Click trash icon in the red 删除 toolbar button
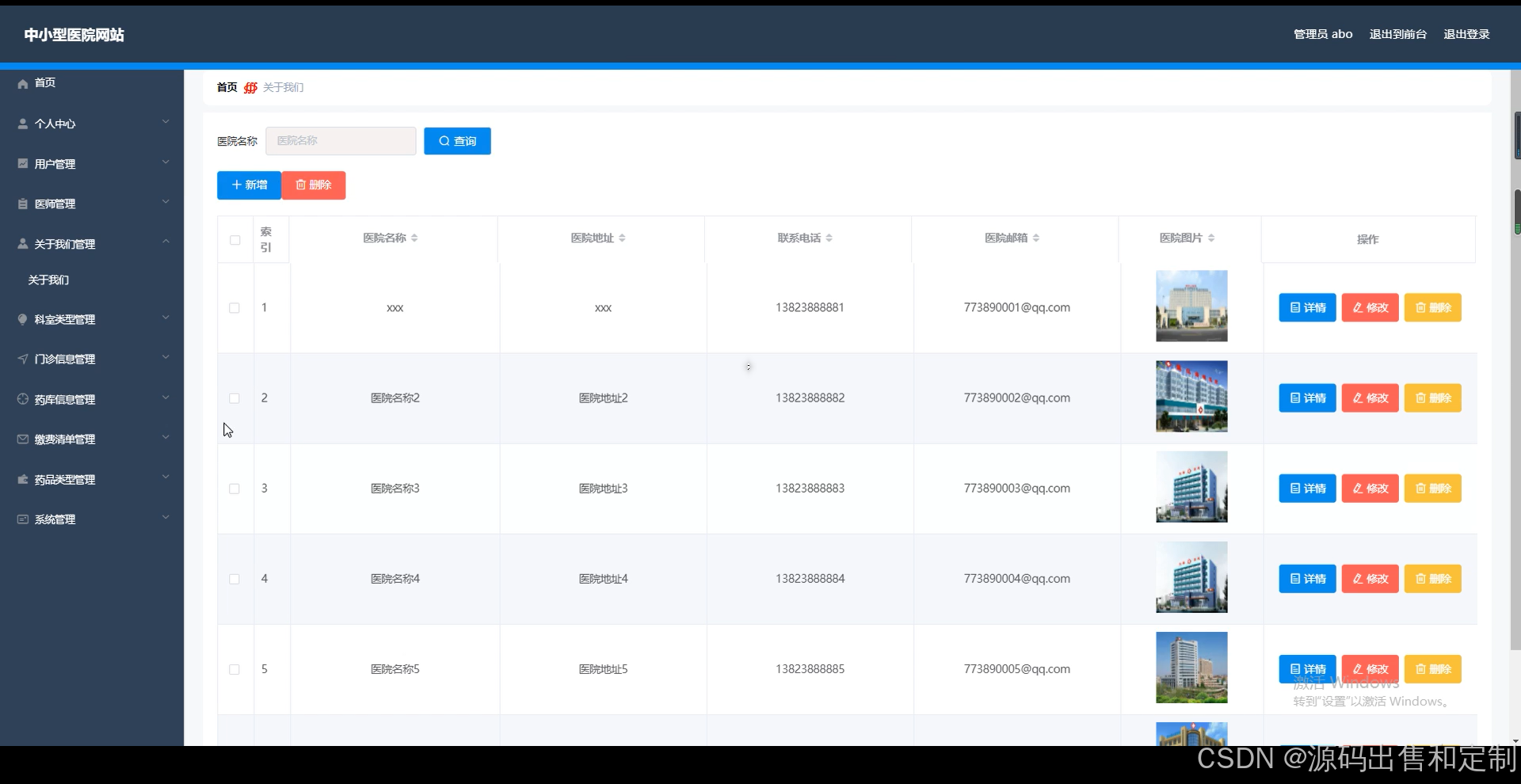The height and width of the screenshot is (784, 1521). point(300,185)
